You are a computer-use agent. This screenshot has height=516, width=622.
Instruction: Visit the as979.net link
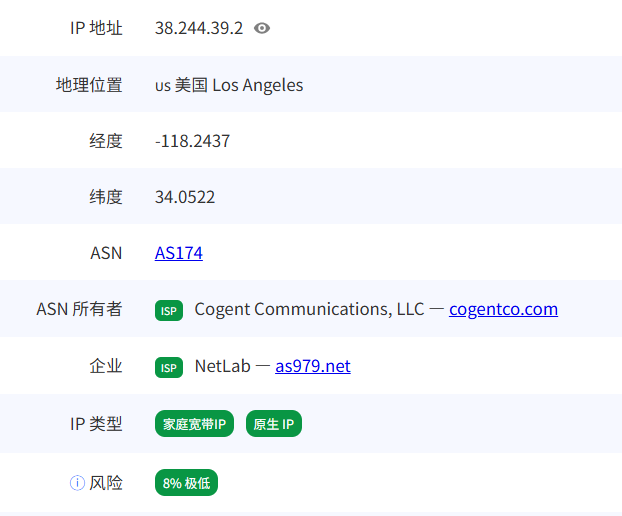[x=313, y=366]
